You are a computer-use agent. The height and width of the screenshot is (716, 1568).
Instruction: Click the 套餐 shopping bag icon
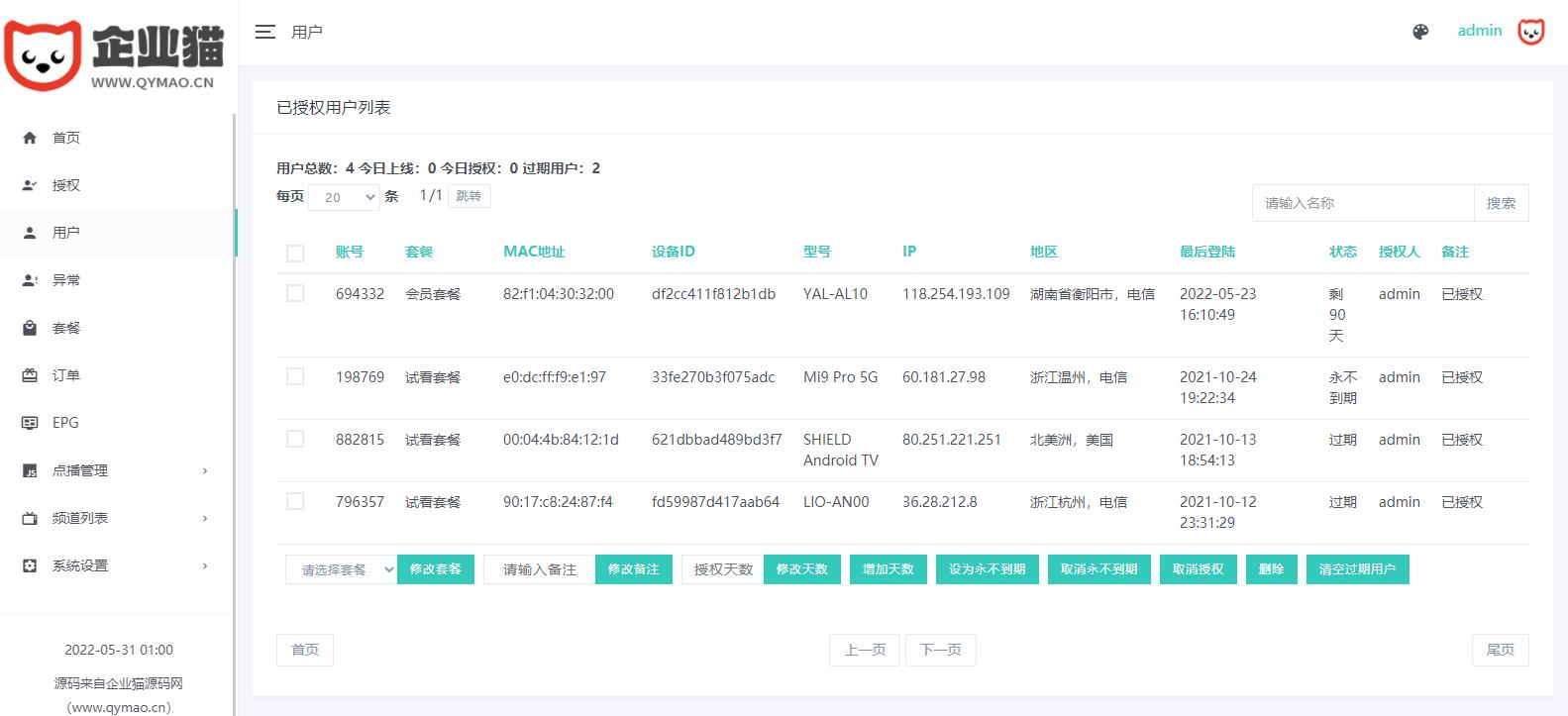point(30,328)
